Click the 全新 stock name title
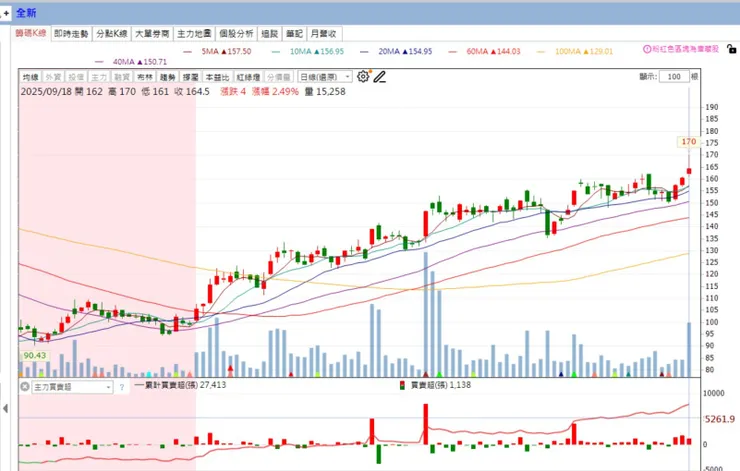 point(26,13)
